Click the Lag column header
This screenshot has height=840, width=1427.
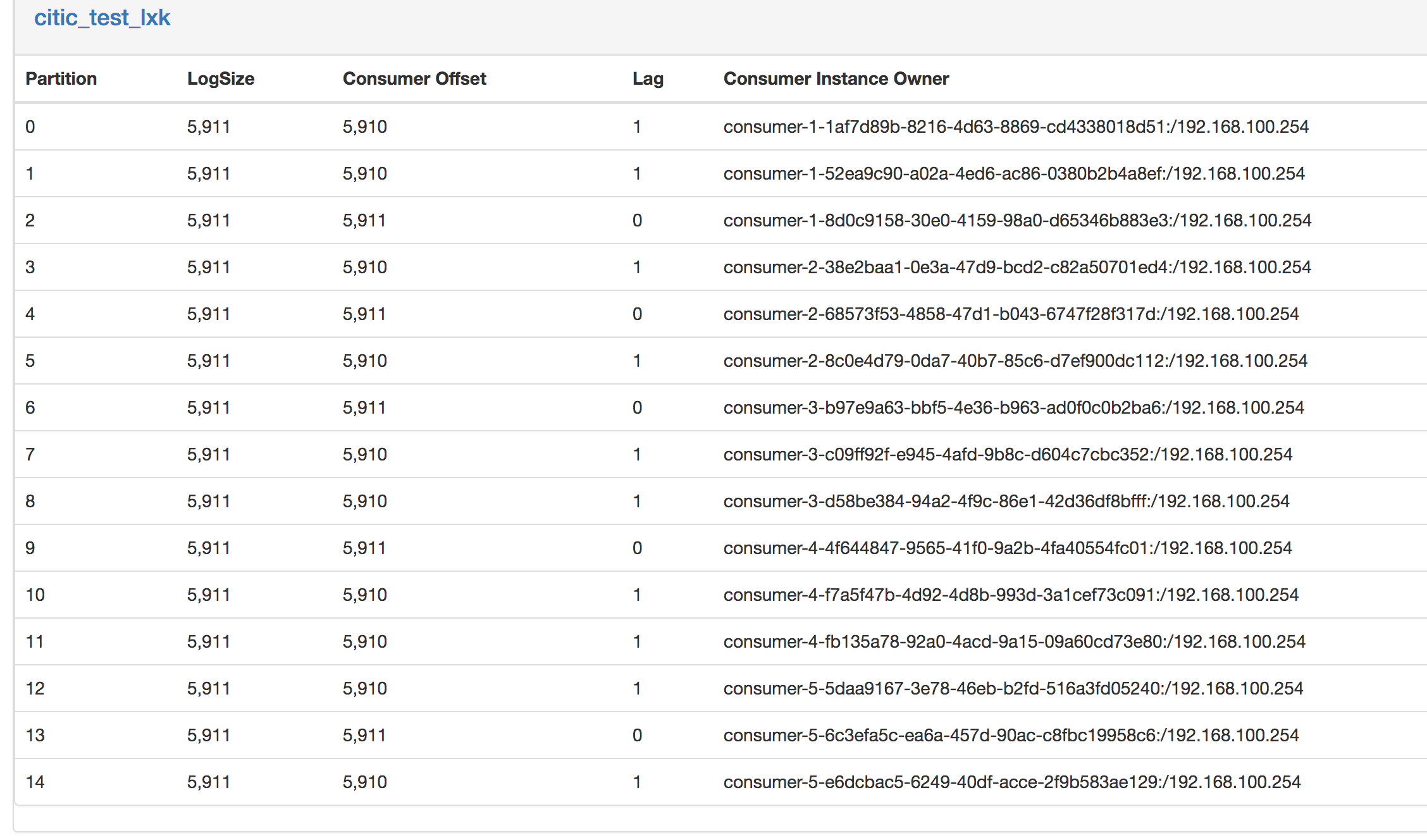(x=647, y=78)
